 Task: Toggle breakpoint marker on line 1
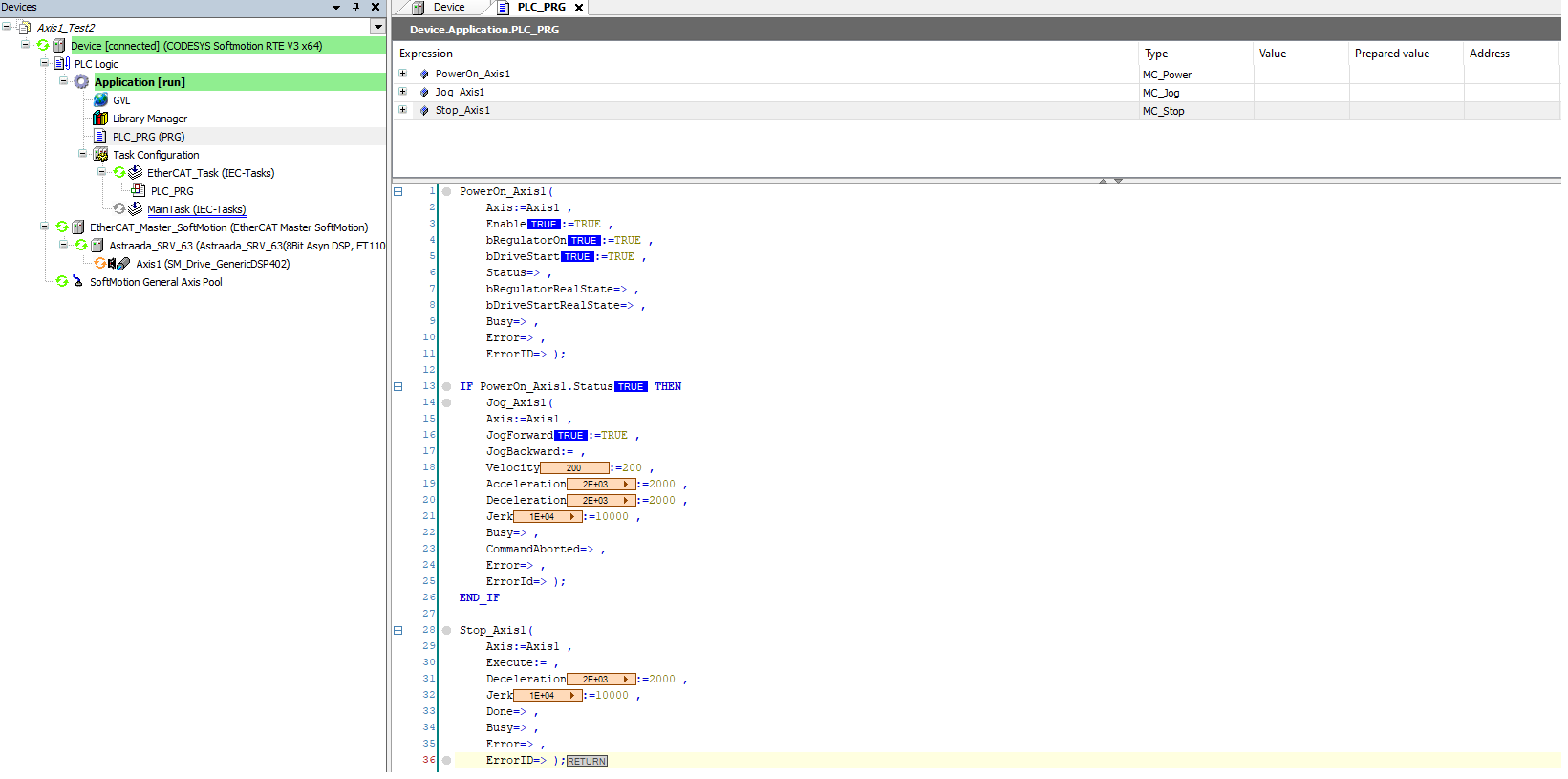(x=446, y=192)
